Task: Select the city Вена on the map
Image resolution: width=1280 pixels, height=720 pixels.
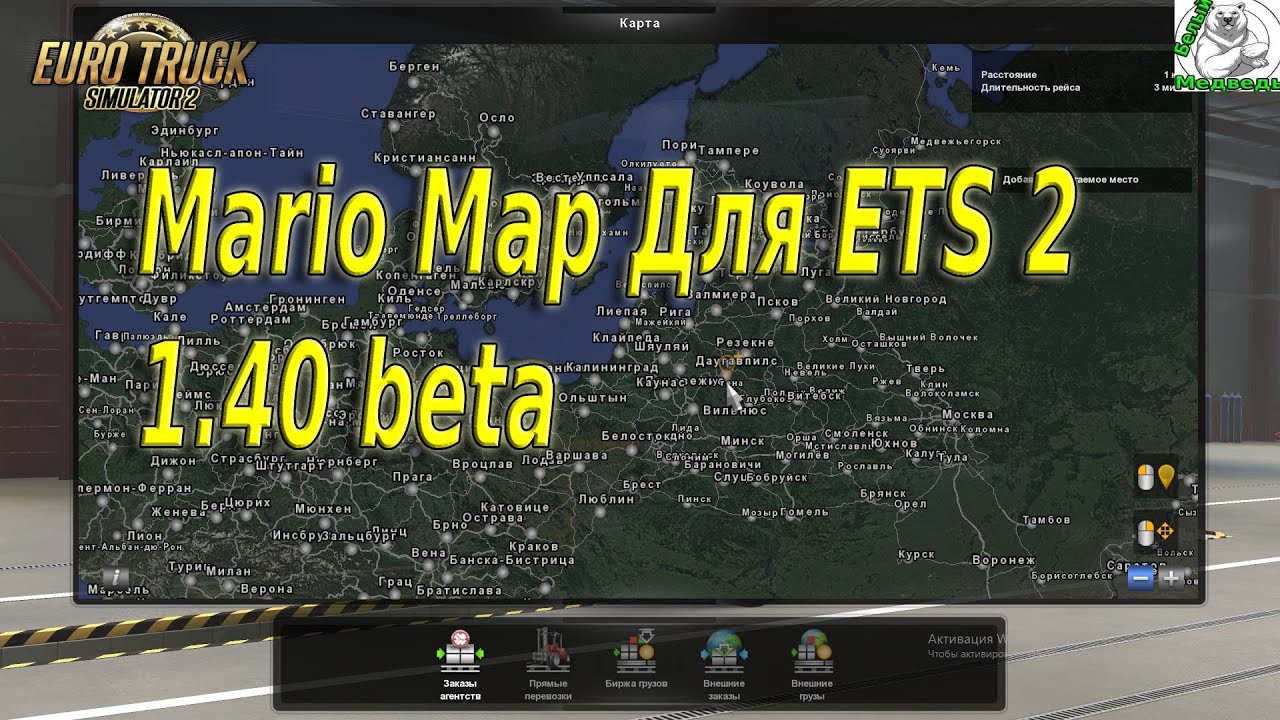Action: click(x=428, y=552)
